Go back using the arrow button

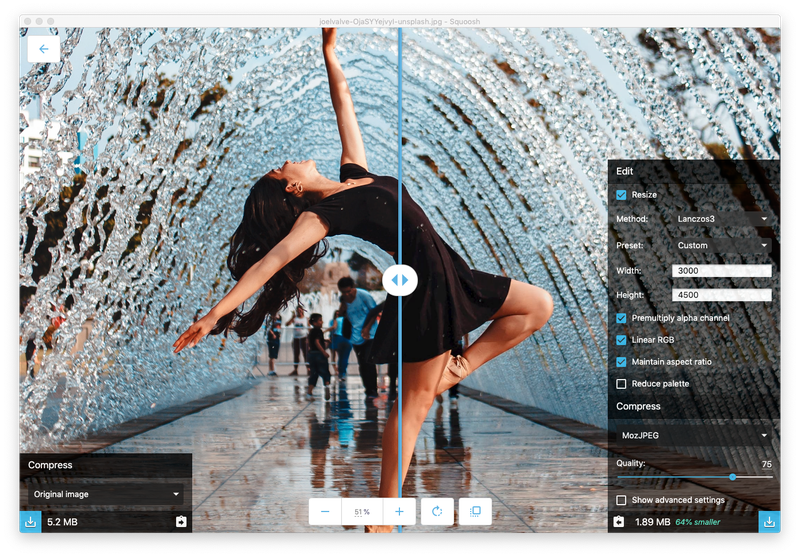click(x=43, y=49)
